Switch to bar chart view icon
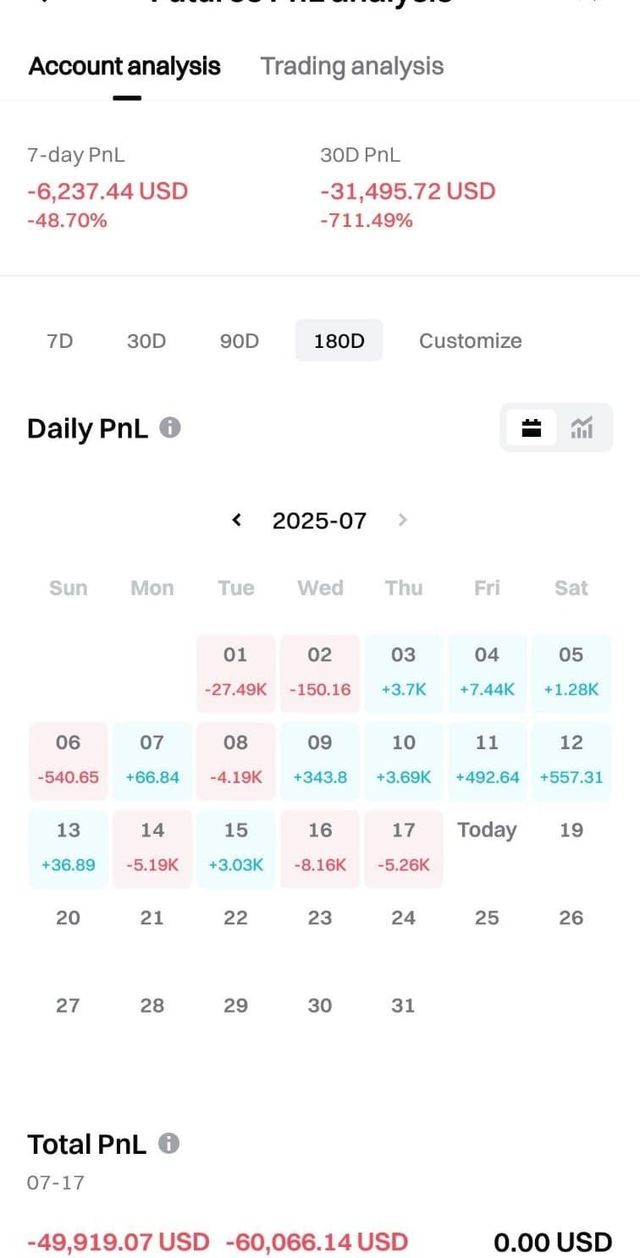Viewport: 640px width, 1258px height. [x=582, y=428]
